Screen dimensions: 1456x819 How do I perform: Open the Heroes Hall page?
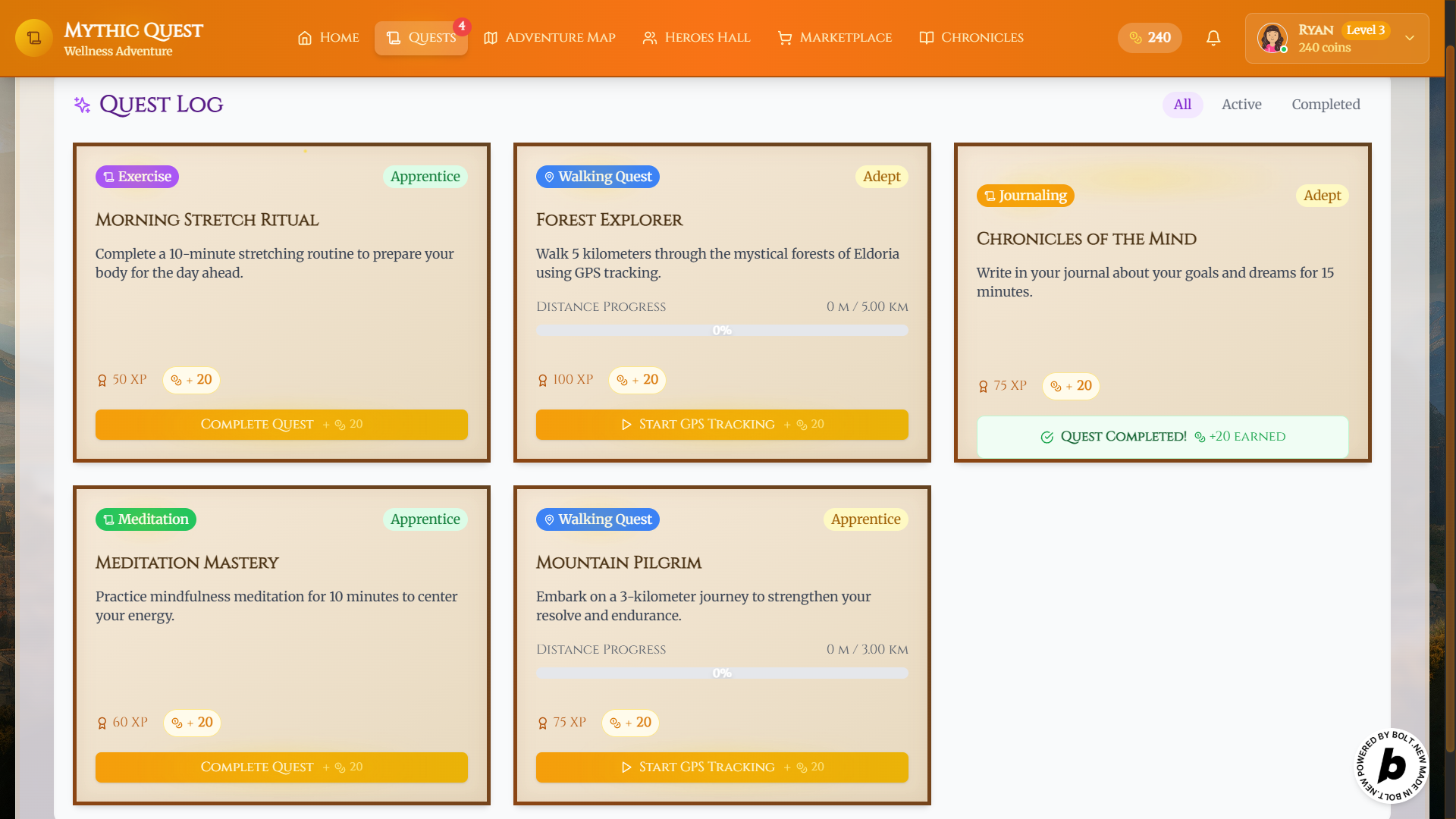pyautogui.click(x=696, y=38)
